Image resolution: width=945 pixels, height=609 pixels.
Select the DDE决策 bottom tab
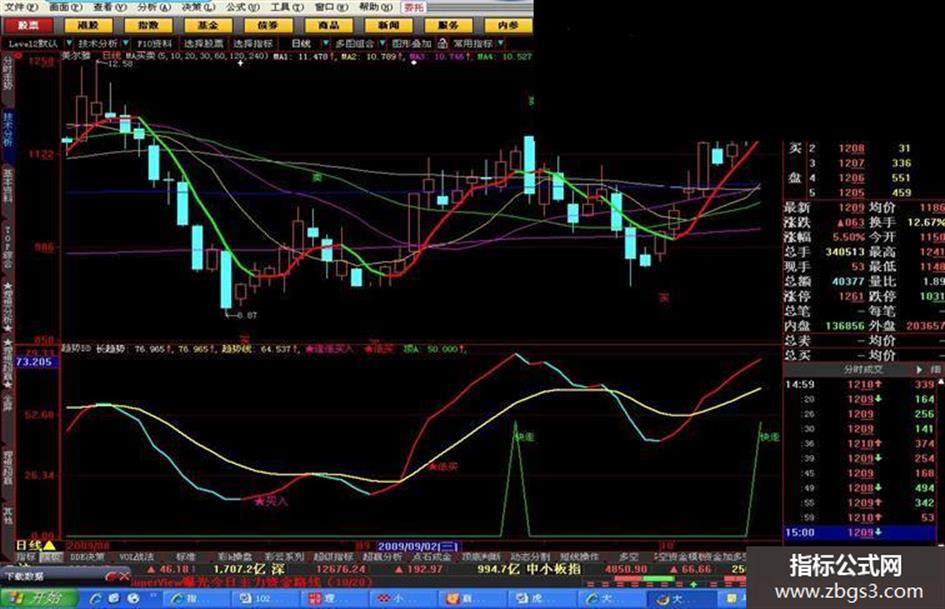coord(87,557)
